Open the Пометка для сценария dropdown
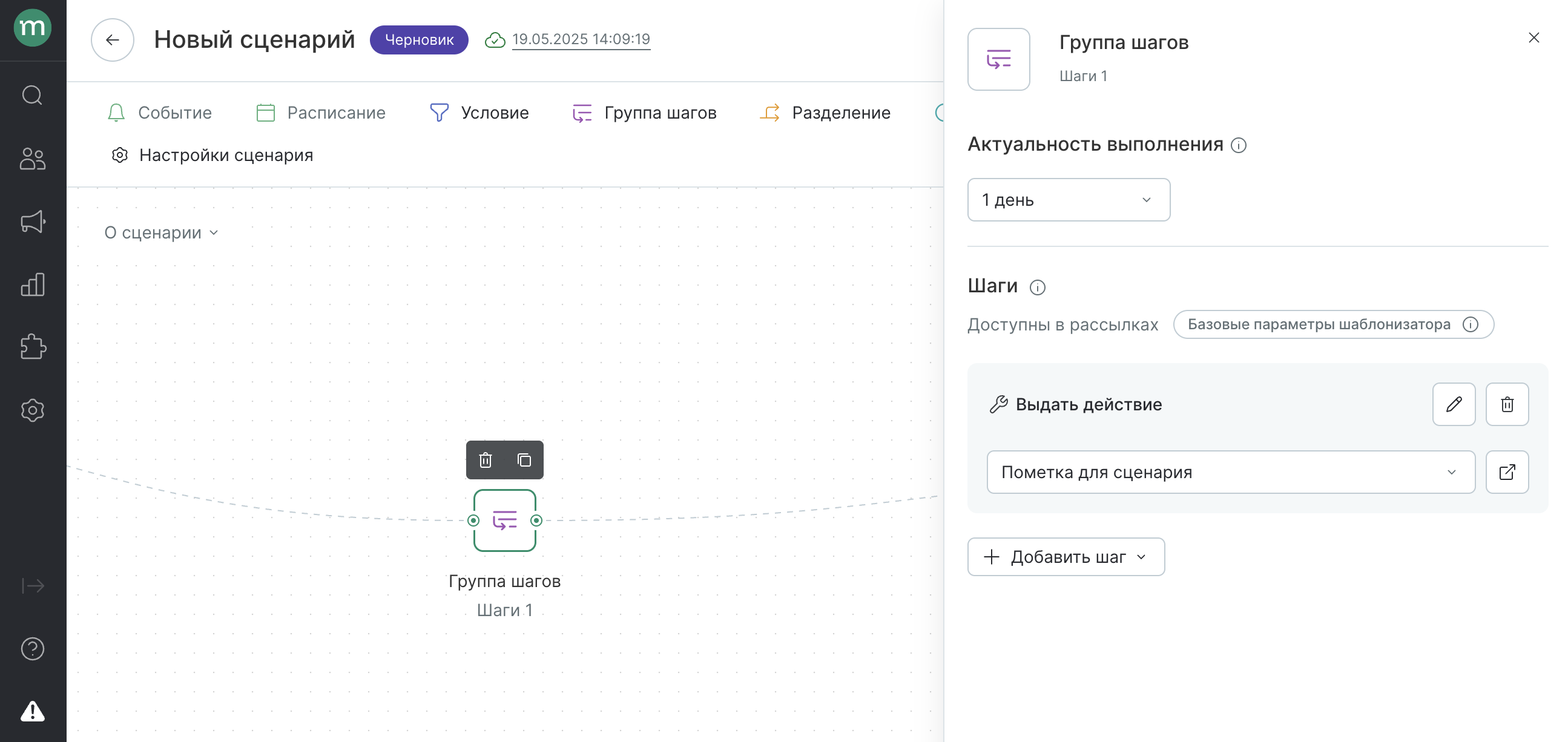1568x742 pixels. pos(1230,471)
